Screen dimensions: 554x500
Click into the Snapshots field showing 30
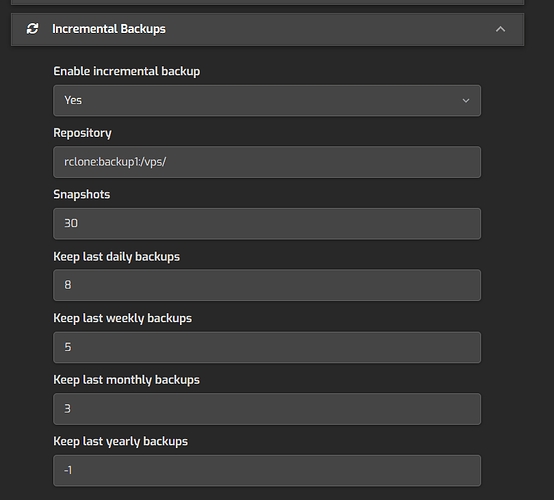point(267,224)
